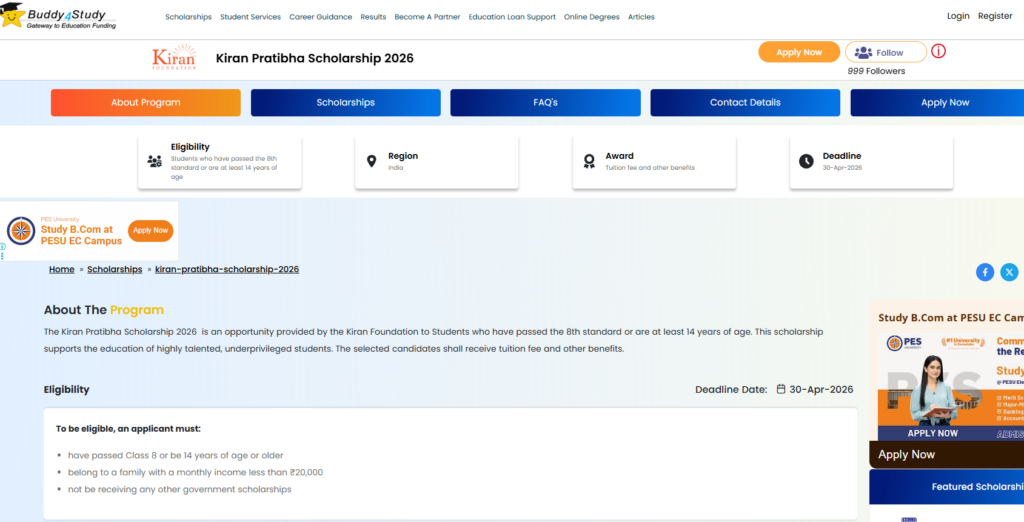Go to Scholarships breadcrumb link
The height and width of the screenshot is (522, 1024).
(114, 269)
